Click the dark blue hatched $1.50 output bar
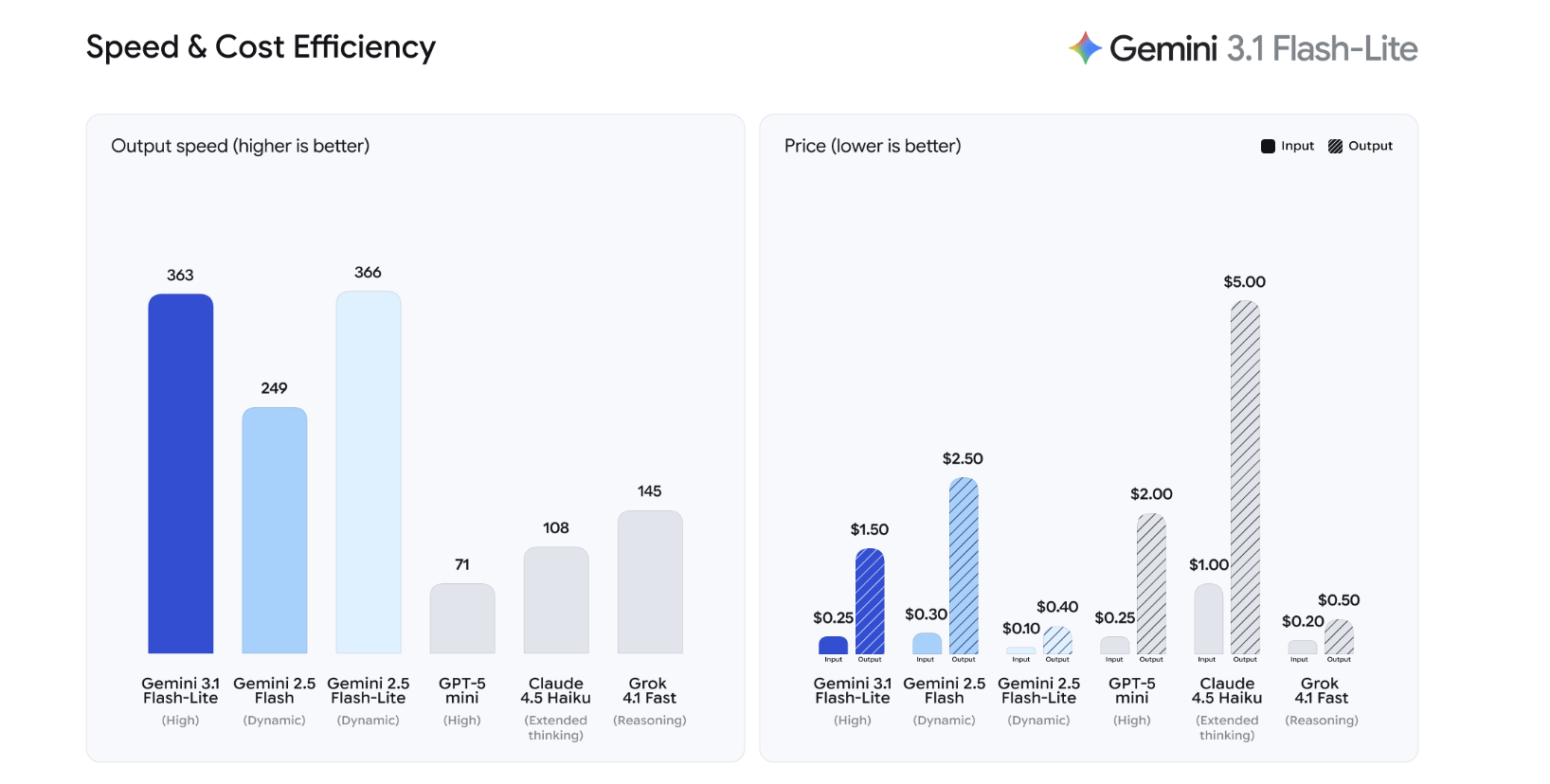The width and height of the screenshot is (1550, 784). (870, 601)
